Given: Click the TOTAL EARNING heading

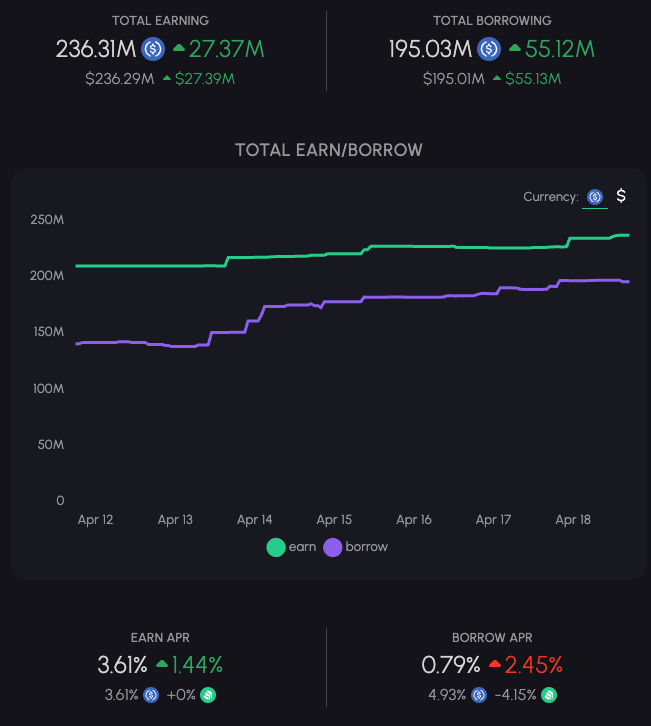Looking at the screenshot, I should click(160, 21).
